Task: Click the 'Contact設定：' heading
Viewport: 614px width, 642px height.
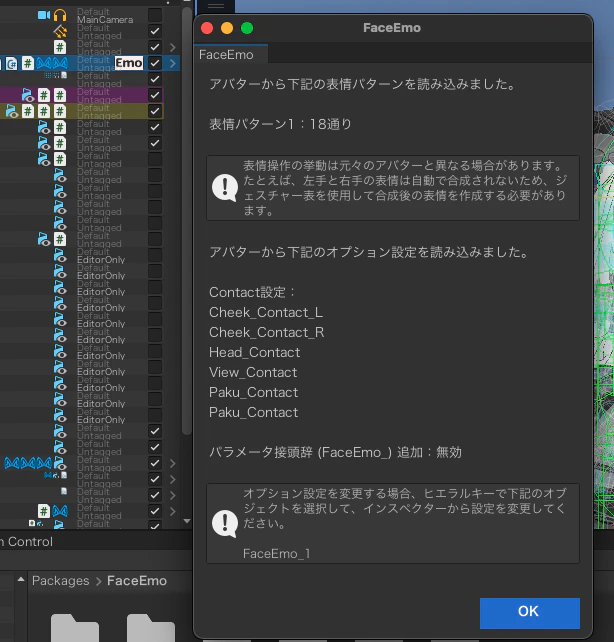Action: (252, 292)
